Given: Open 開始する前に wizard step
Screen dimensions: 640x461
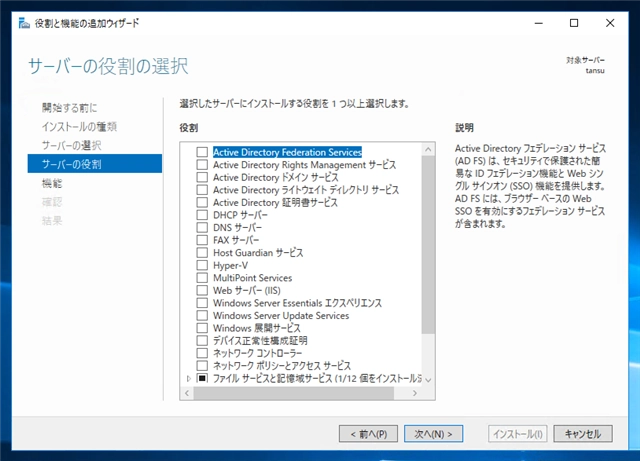Looking at the screenshot, I should (x=69, y=108).
